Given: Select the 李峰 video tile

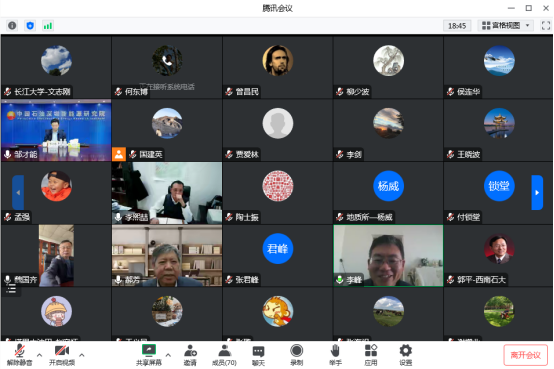Looking at the screenshot, I should tap(388, 256).
